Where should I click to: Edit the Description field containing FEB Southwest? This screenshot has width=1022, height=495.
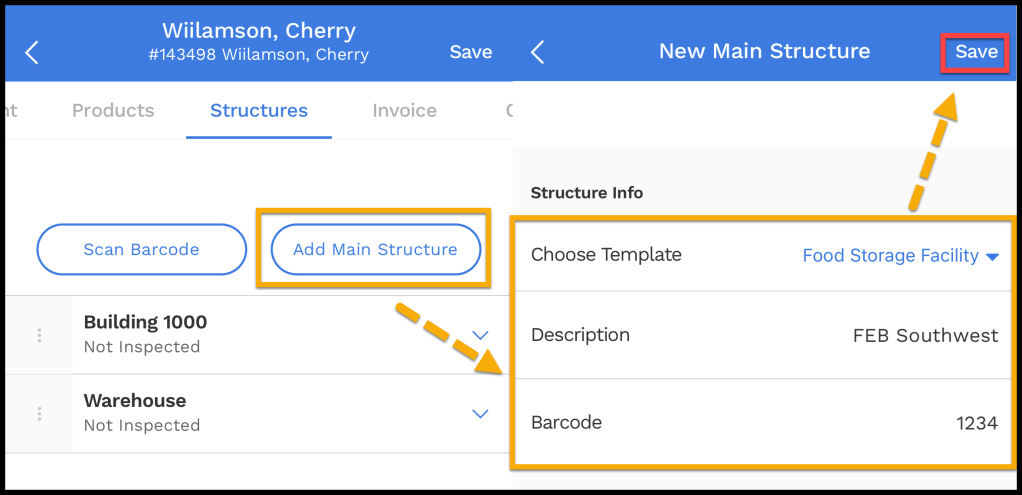(924, 336)
